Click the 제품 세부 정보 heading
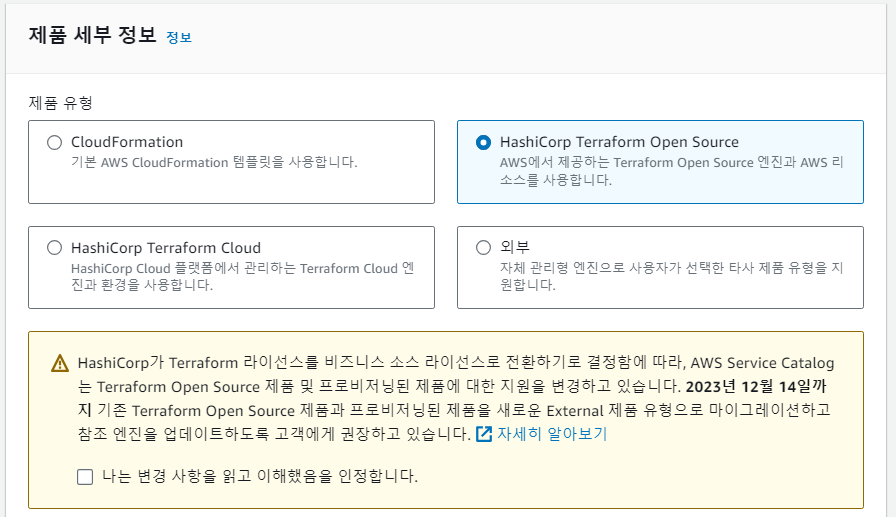 click(93, 35)
